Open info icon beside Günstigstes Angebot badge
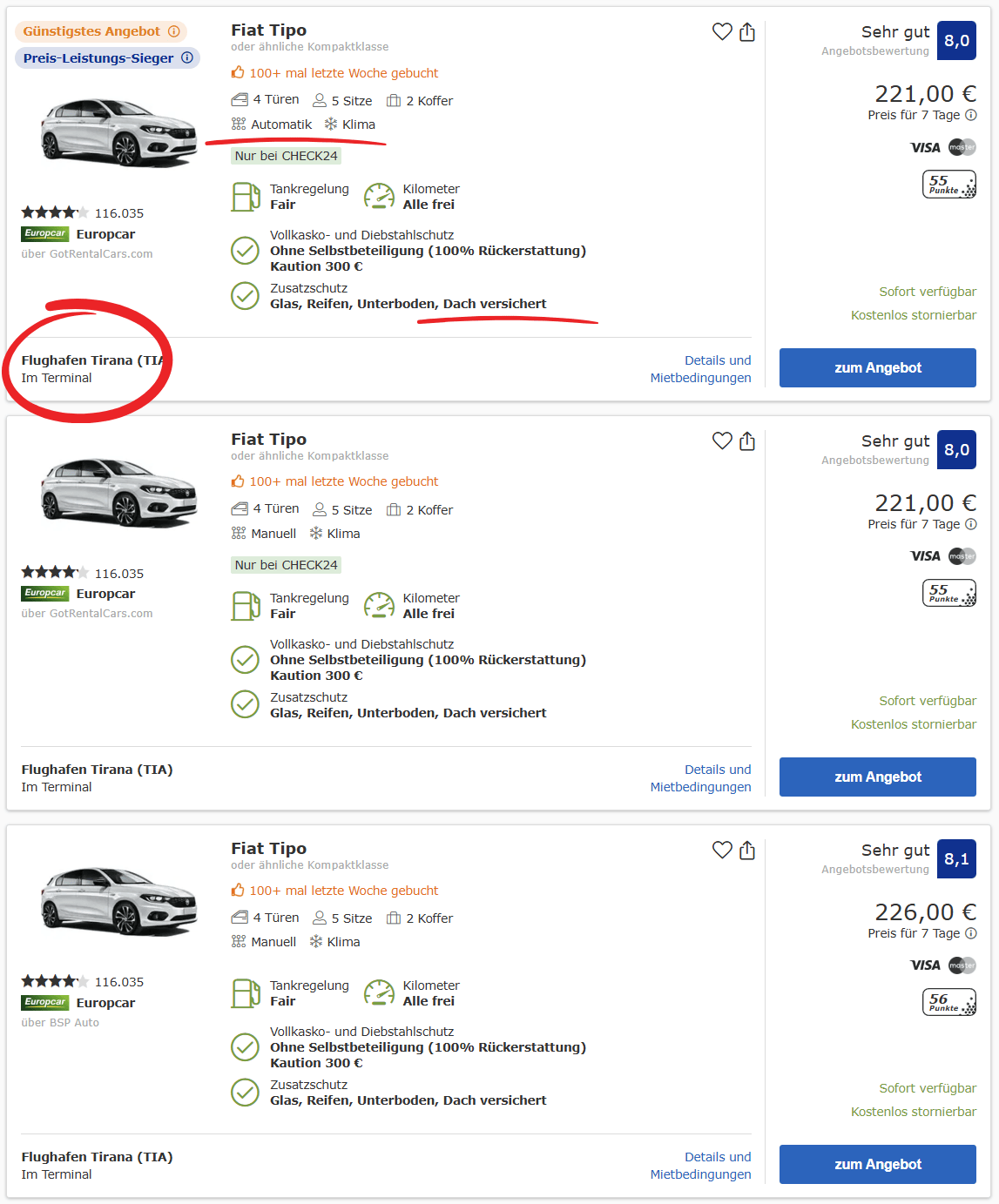This screenshot has height=1204, width=999. (174, 31)
